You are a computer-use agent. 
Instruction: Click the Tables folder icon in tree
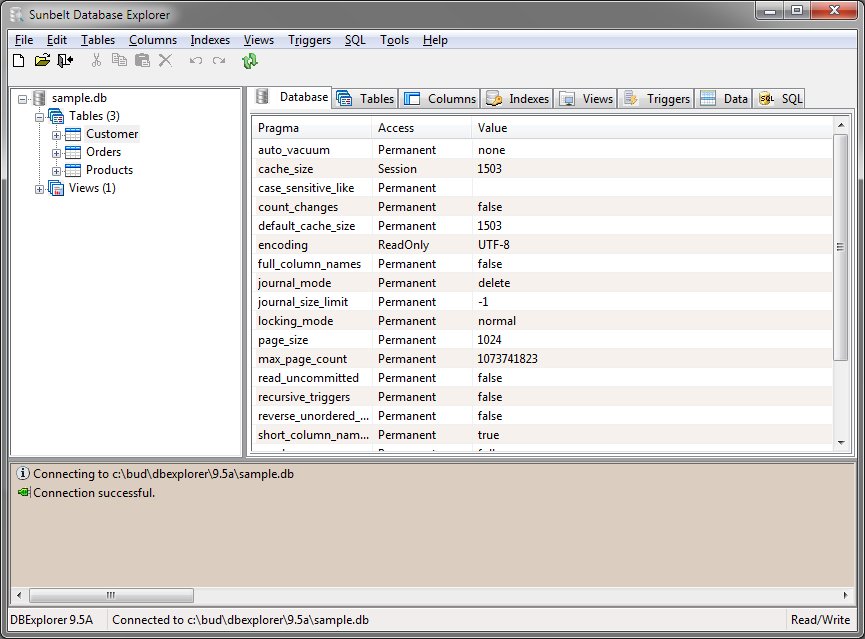[56, 116]
